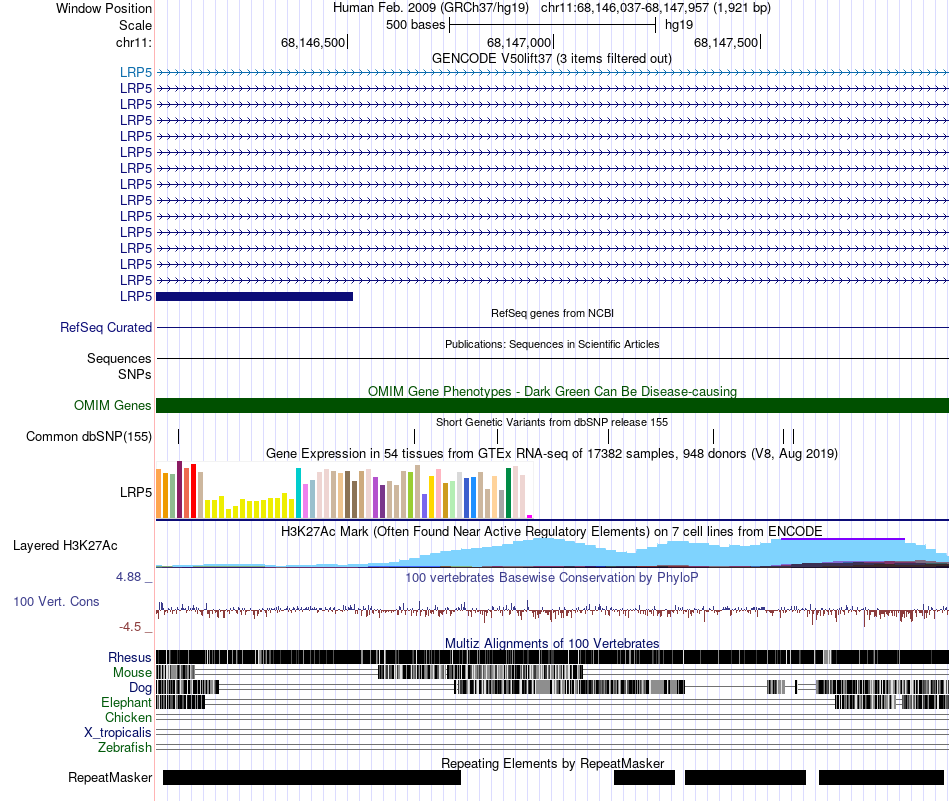The image size is (950, 801).
Task: Click the Chicken alignment label
Action: coord(128,717)
